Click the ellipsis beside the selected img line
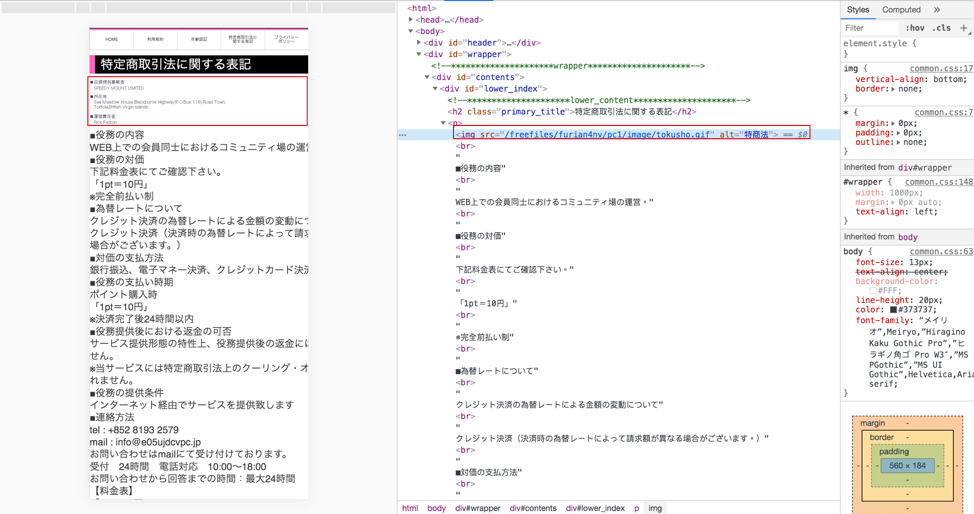The image size is (974, 514). (403, 134)
